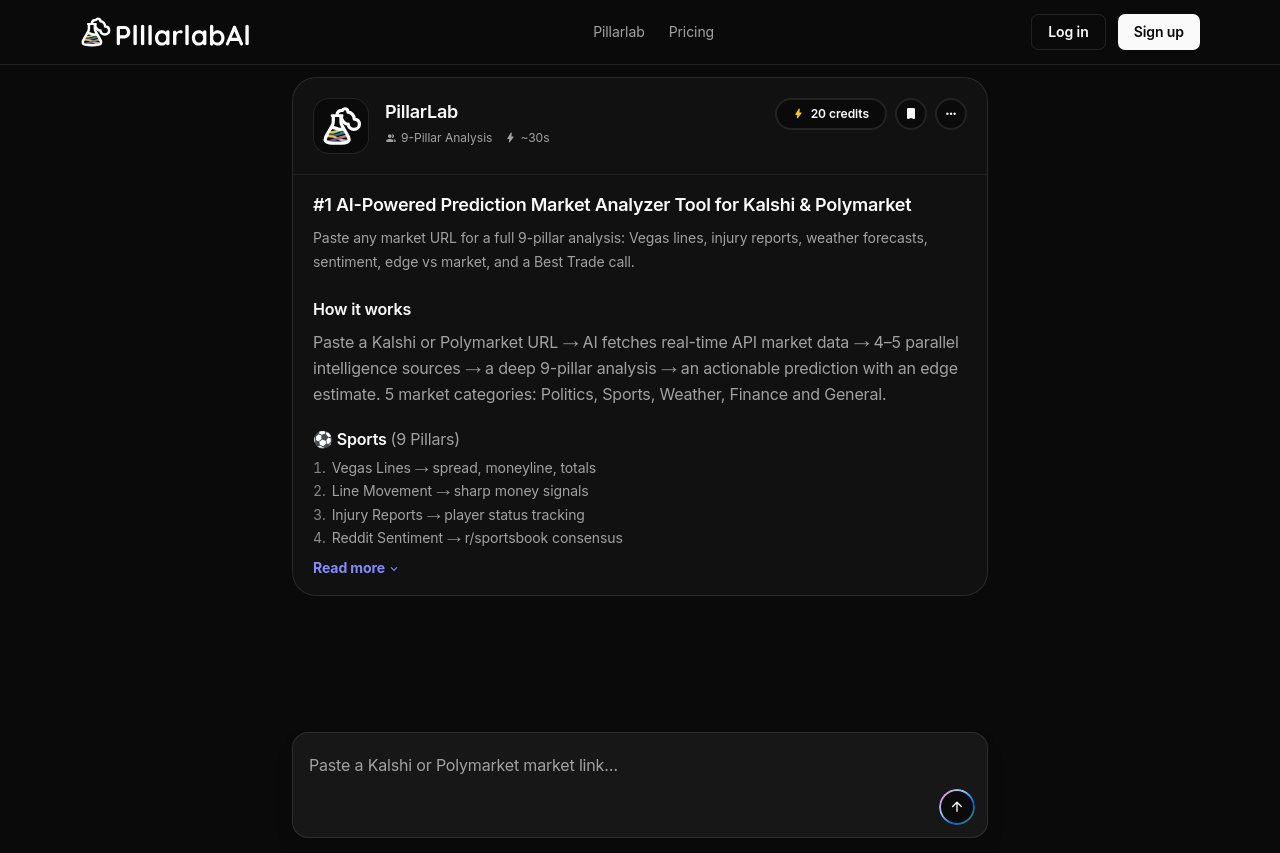Expand the description with Read more
The width and height of the screenshot is (1280, 853).
click(356, 568)
